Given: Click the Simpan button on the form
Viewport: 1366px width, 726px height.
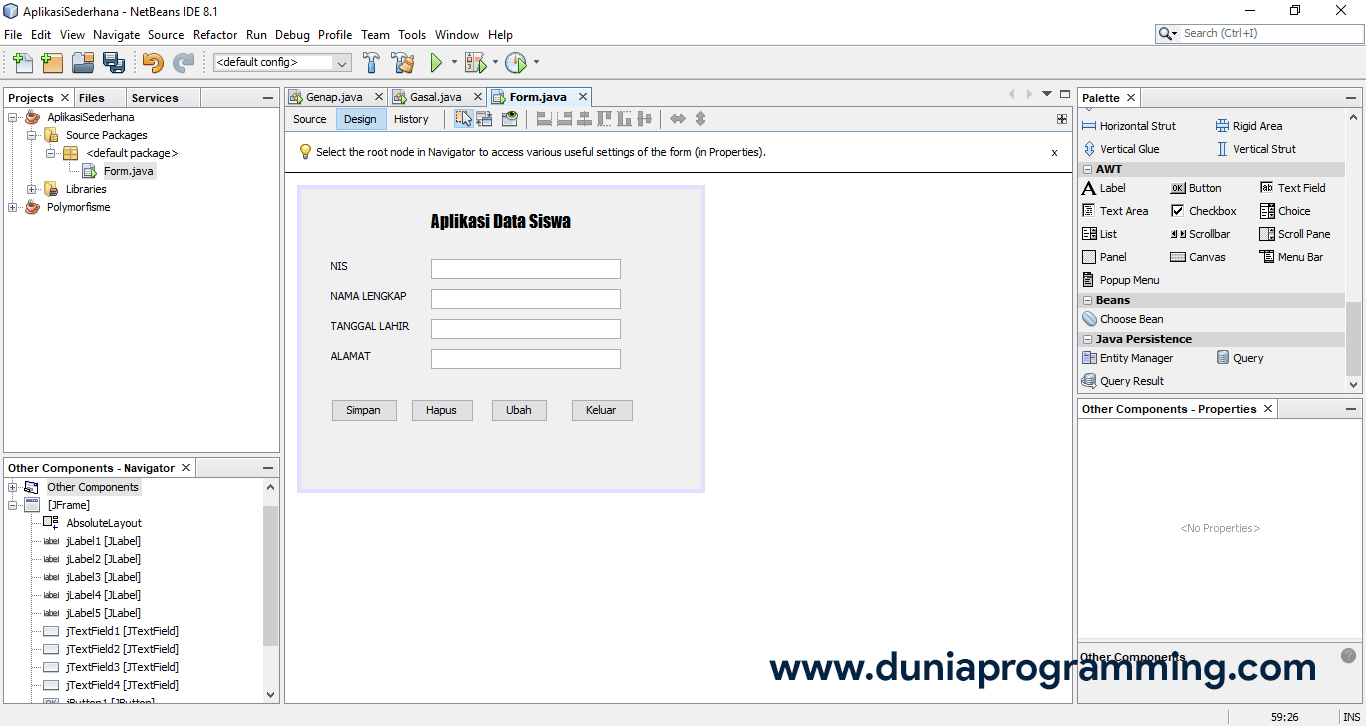Looking at the screenshot, I should 364,410.
